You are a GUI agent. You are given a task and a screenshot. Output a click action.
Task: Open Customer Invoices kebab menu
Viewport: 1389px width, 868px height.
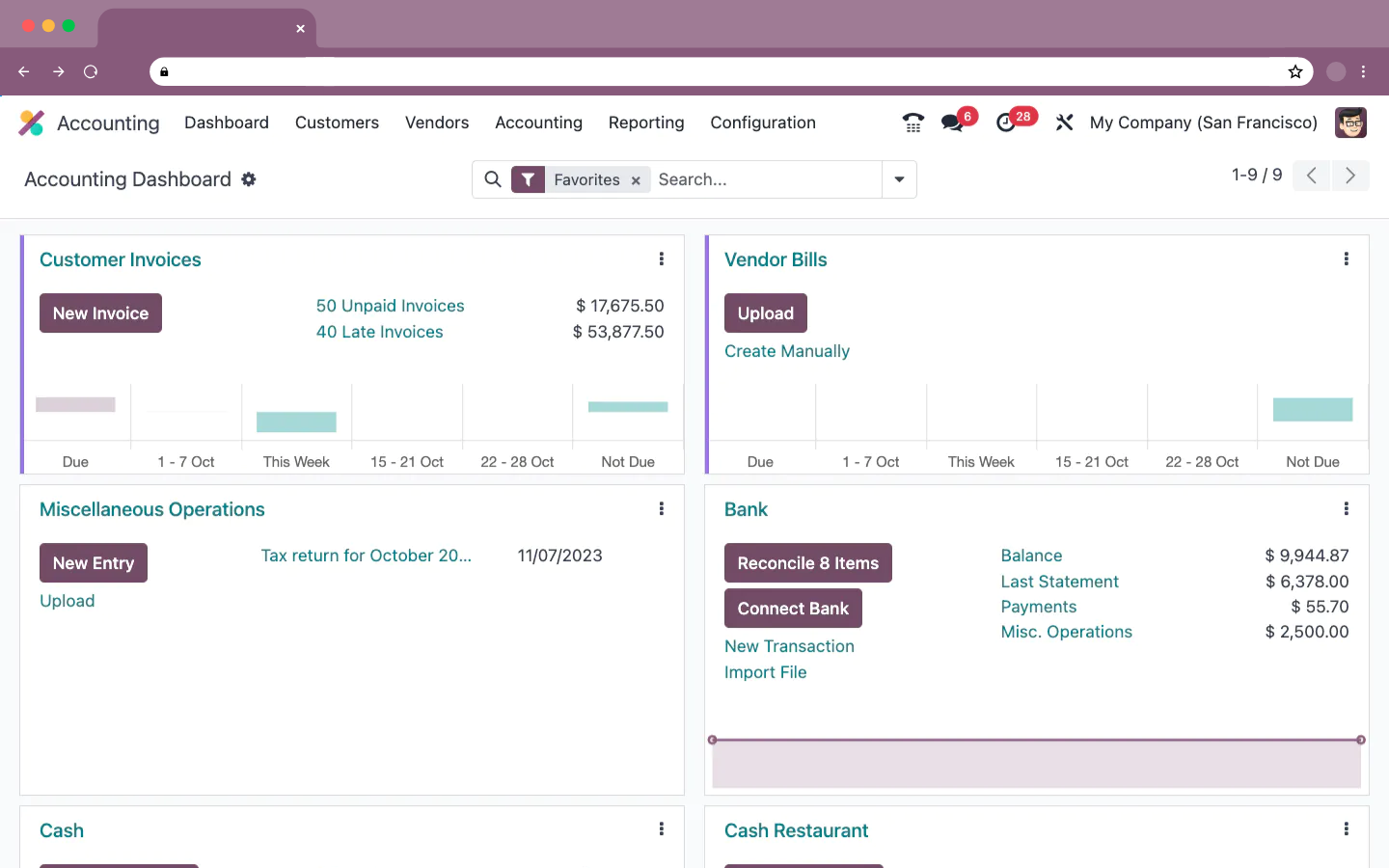point(662,259)
